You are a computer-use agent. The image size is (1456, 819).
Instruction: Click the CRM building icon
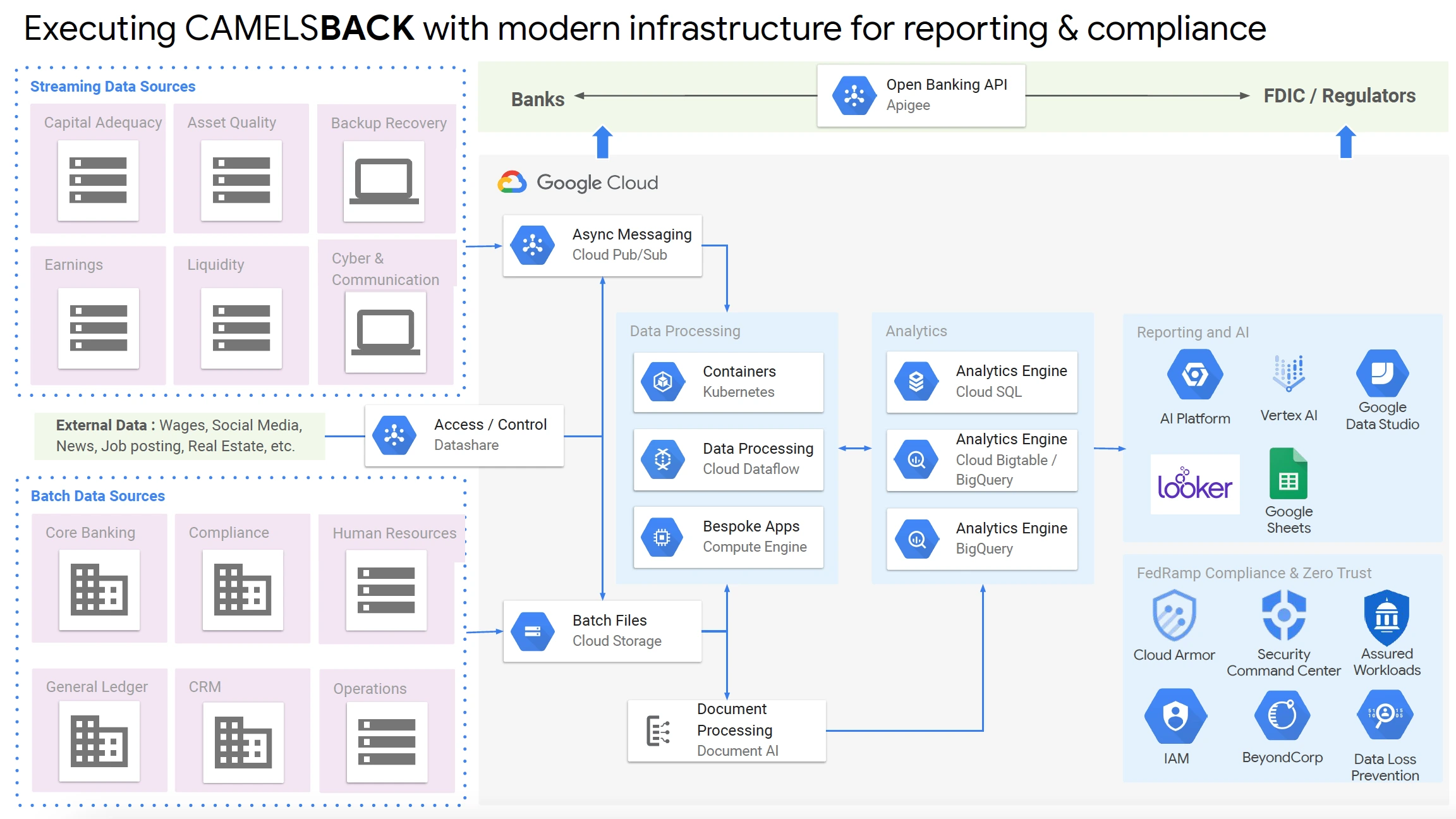point(243,743)
